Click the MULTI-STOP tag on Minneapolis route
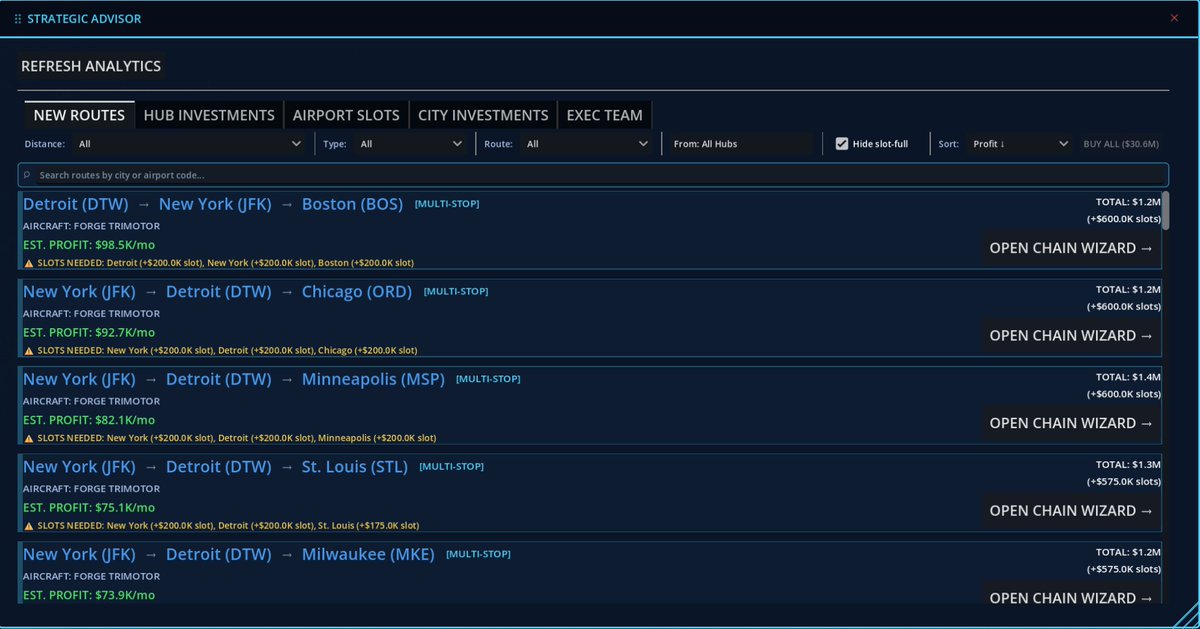Image resolution: width=1200 pixels, height=629 pixels. pos(488,379)
